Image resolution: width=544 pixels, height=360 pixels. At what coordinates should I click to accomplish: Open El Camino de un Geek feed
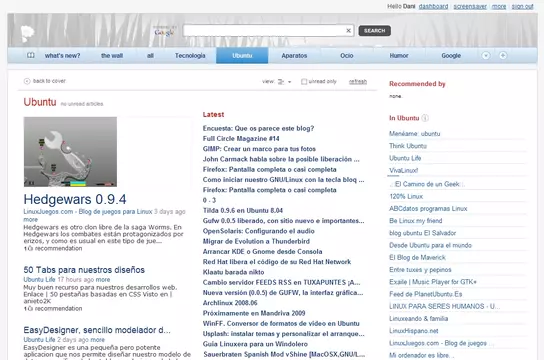click(427, 184)
